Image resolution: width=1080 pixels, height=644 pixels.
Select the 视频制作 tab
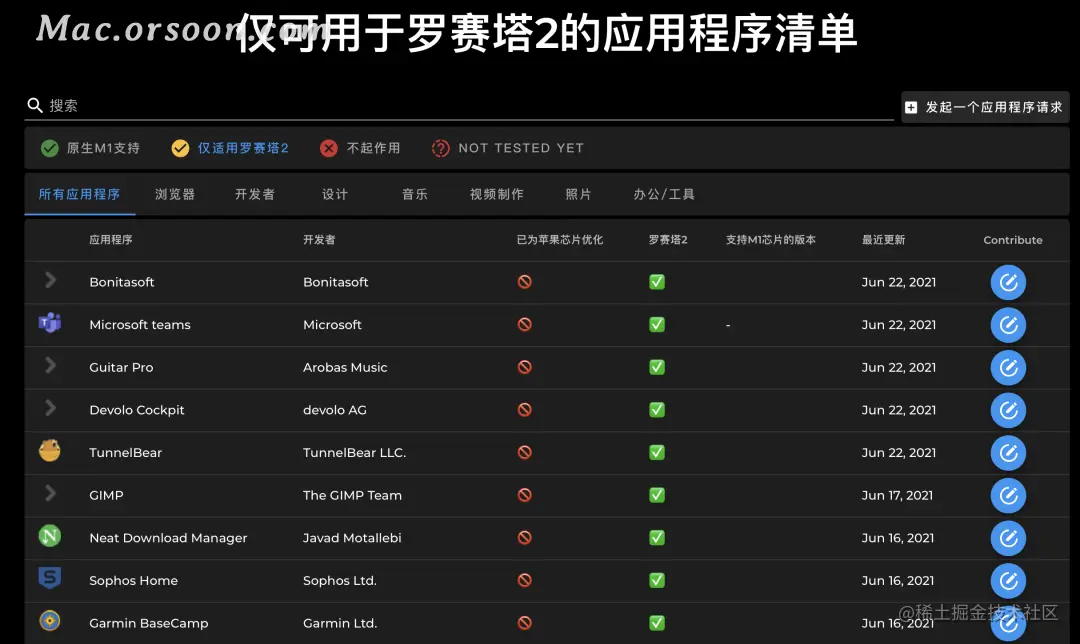[497, 194]
